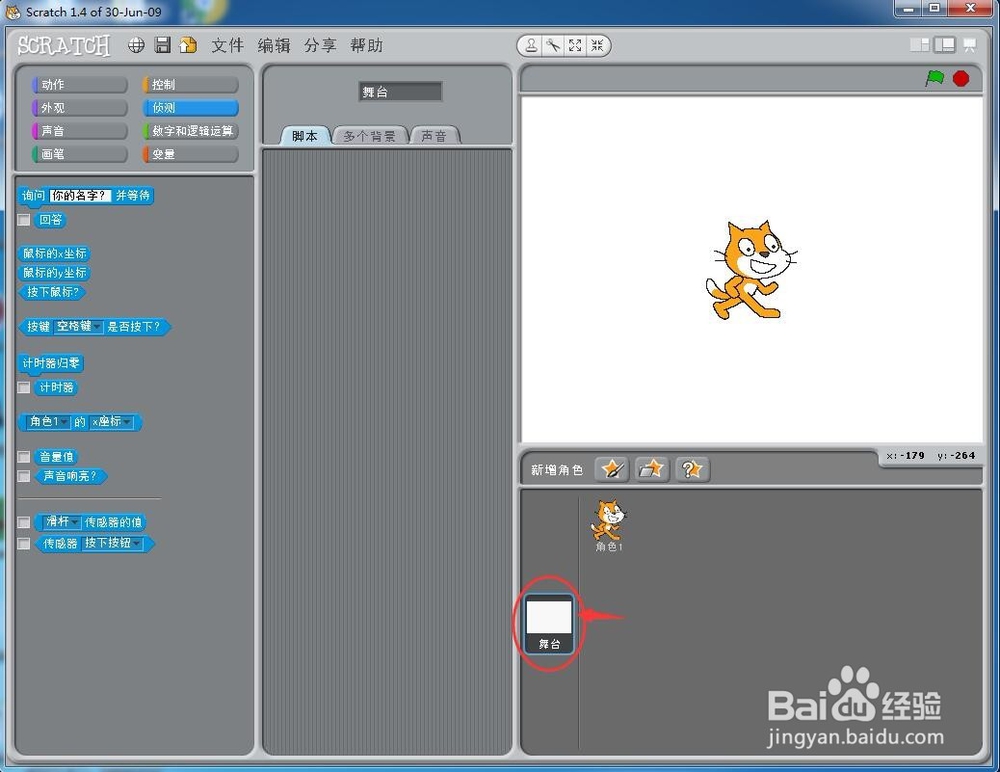1000x772 pixels.
Task: Click the 鼠标的y坐标 block
Action: 55,272
